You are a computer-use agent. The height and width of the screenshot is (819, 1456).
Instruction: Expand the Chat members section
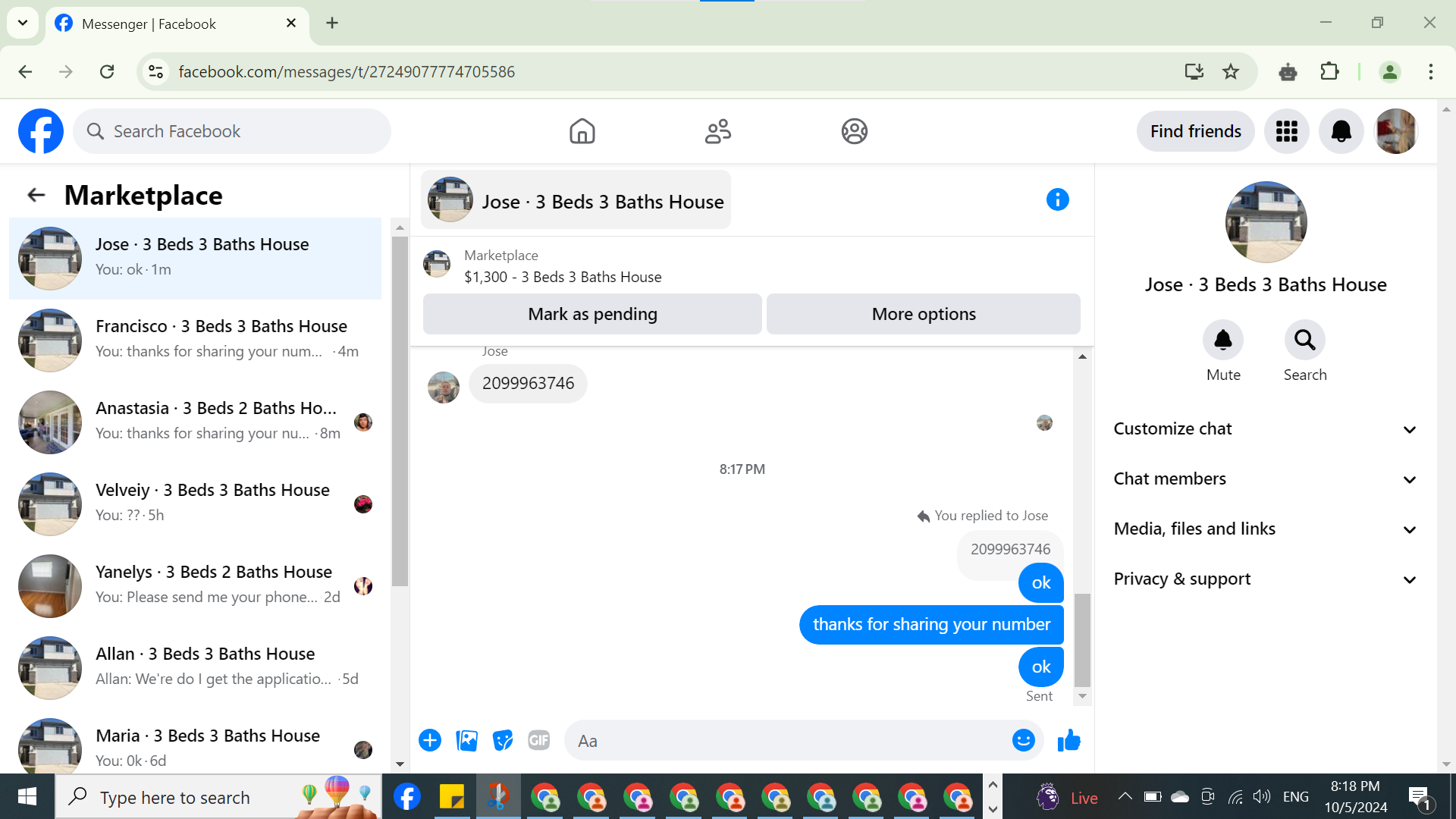[x=1265, y=479]
